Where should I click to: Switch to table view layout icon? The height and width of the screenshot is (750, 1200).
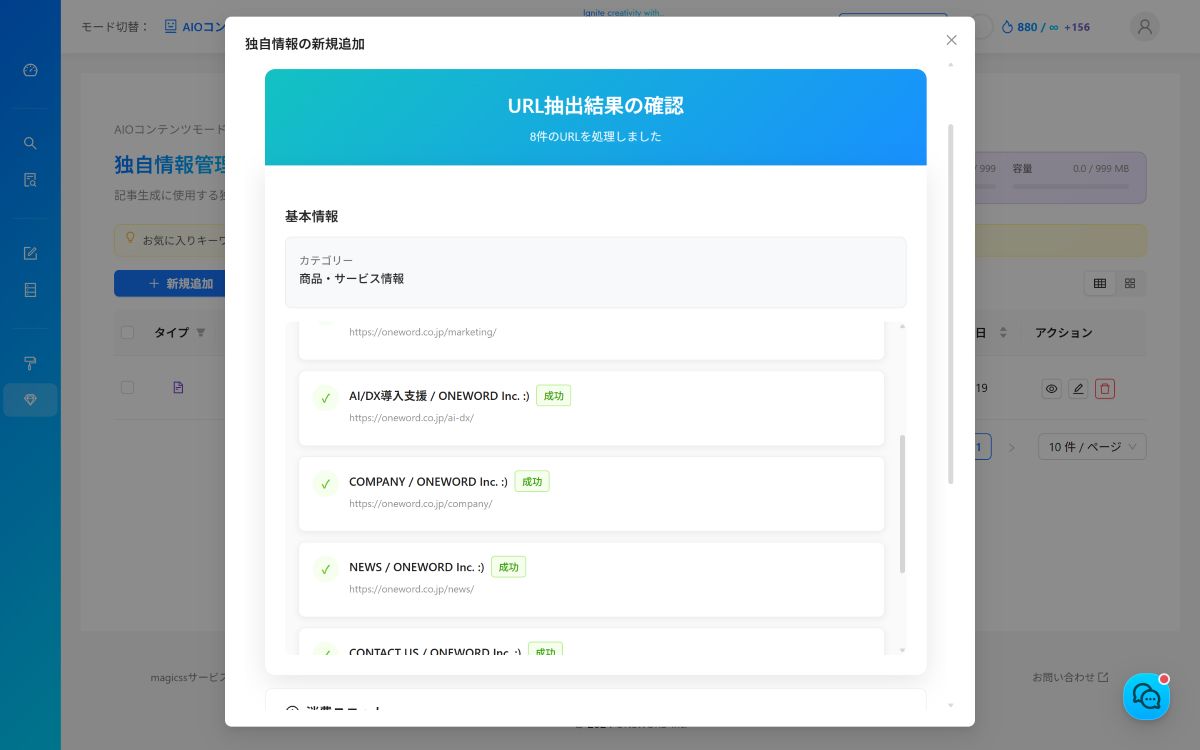pos(1100,283)
